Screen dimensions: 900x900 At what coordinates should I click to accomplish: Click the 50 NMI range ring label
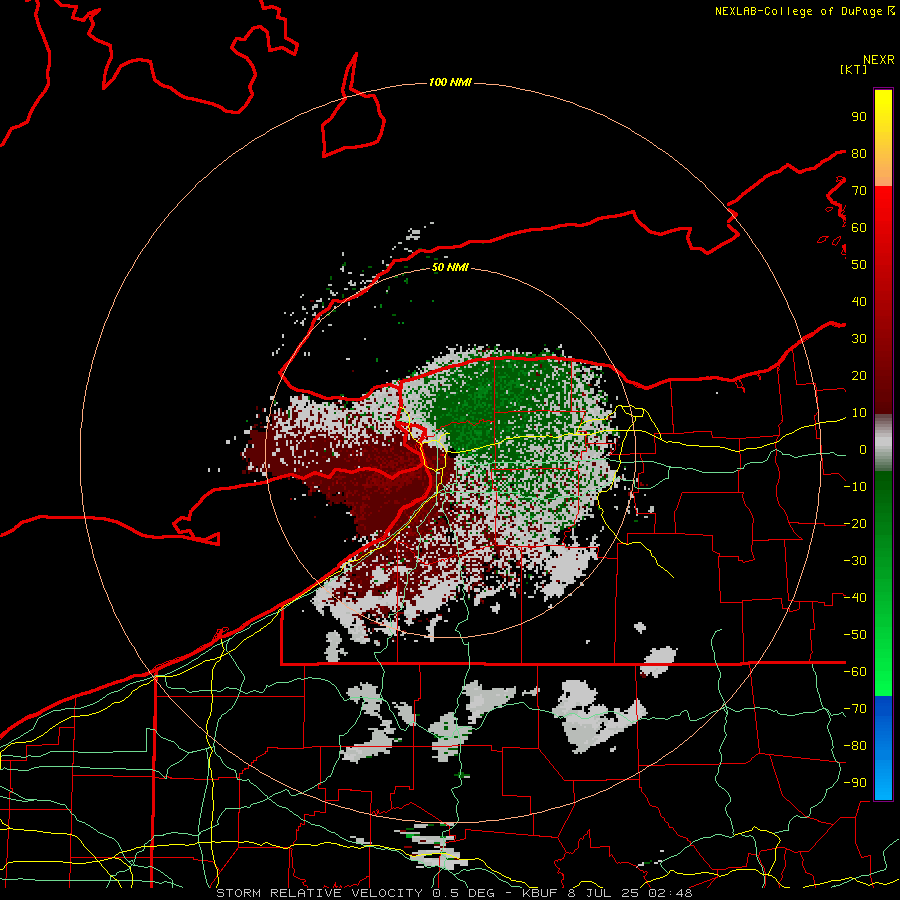tap(450, 267)
